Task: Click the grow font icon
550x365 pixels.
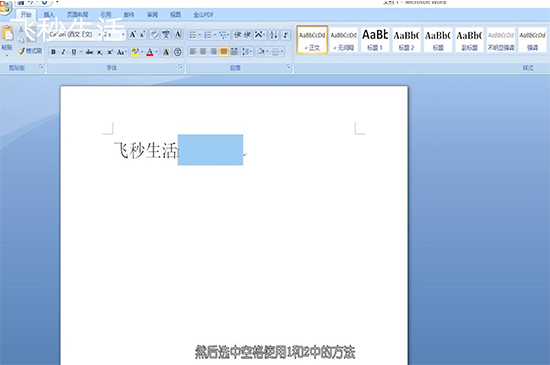Action: coord(133,34)
